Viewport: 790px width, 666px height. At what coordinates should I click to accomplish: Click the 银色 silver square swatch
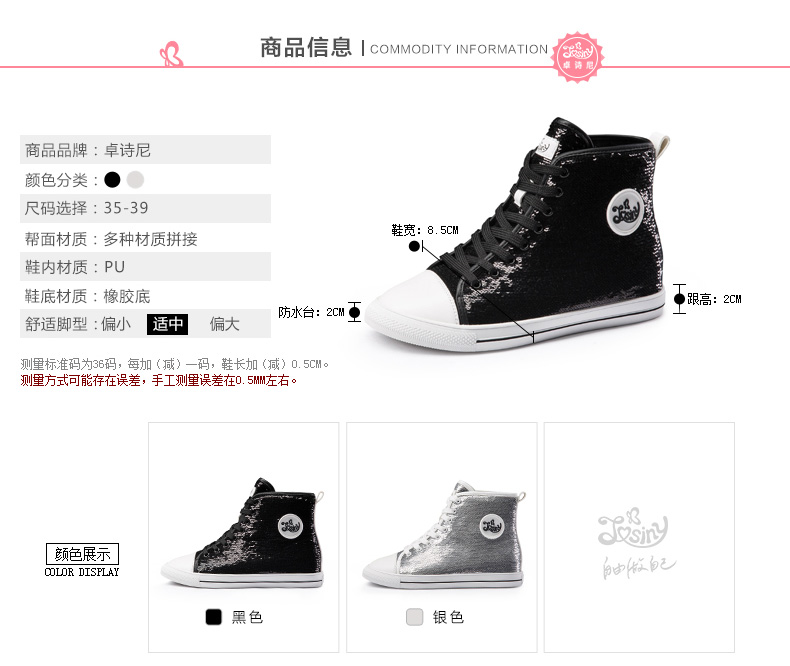[415, 617]
